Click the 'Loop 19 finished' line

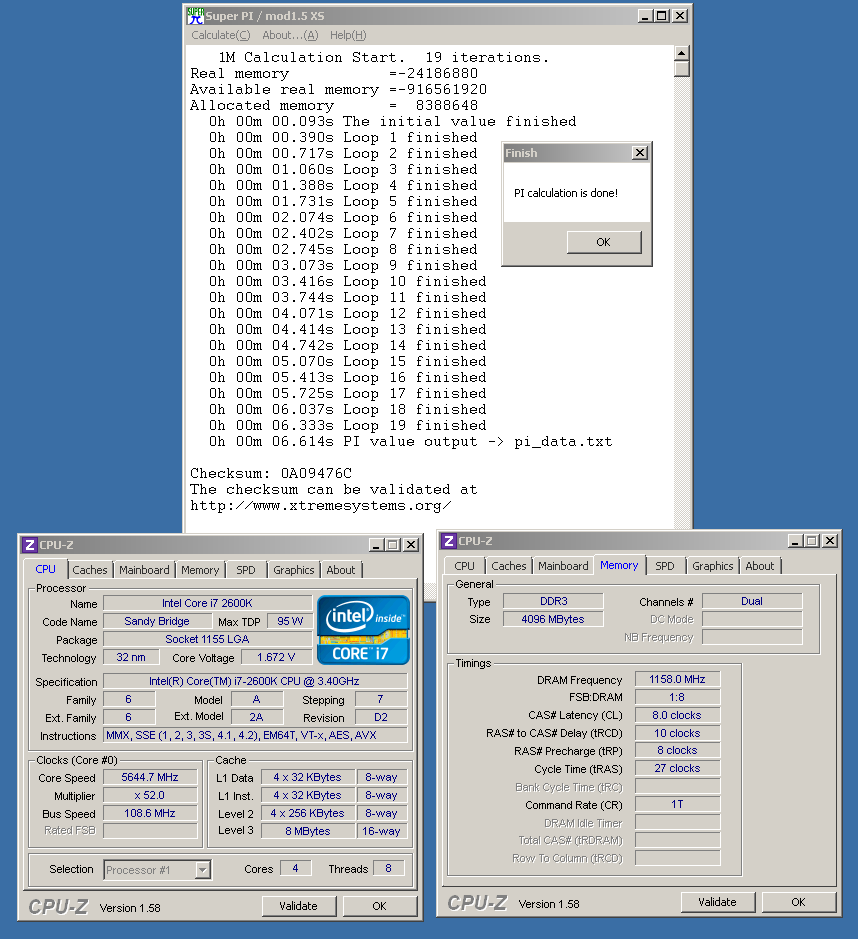pyautogui.click(x=348, y=426)
